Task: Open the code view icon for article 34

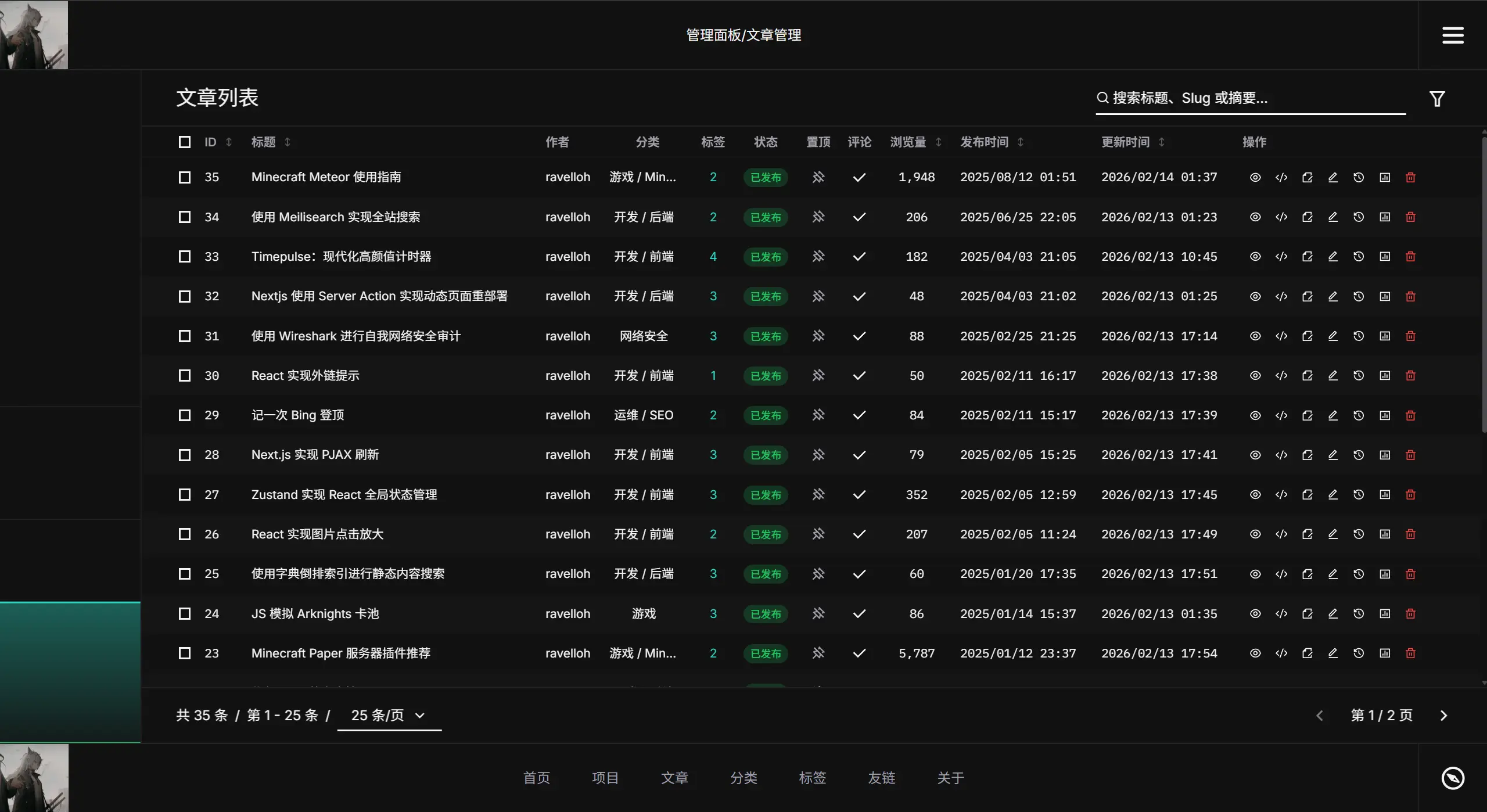Action: tap(1281, 217)
